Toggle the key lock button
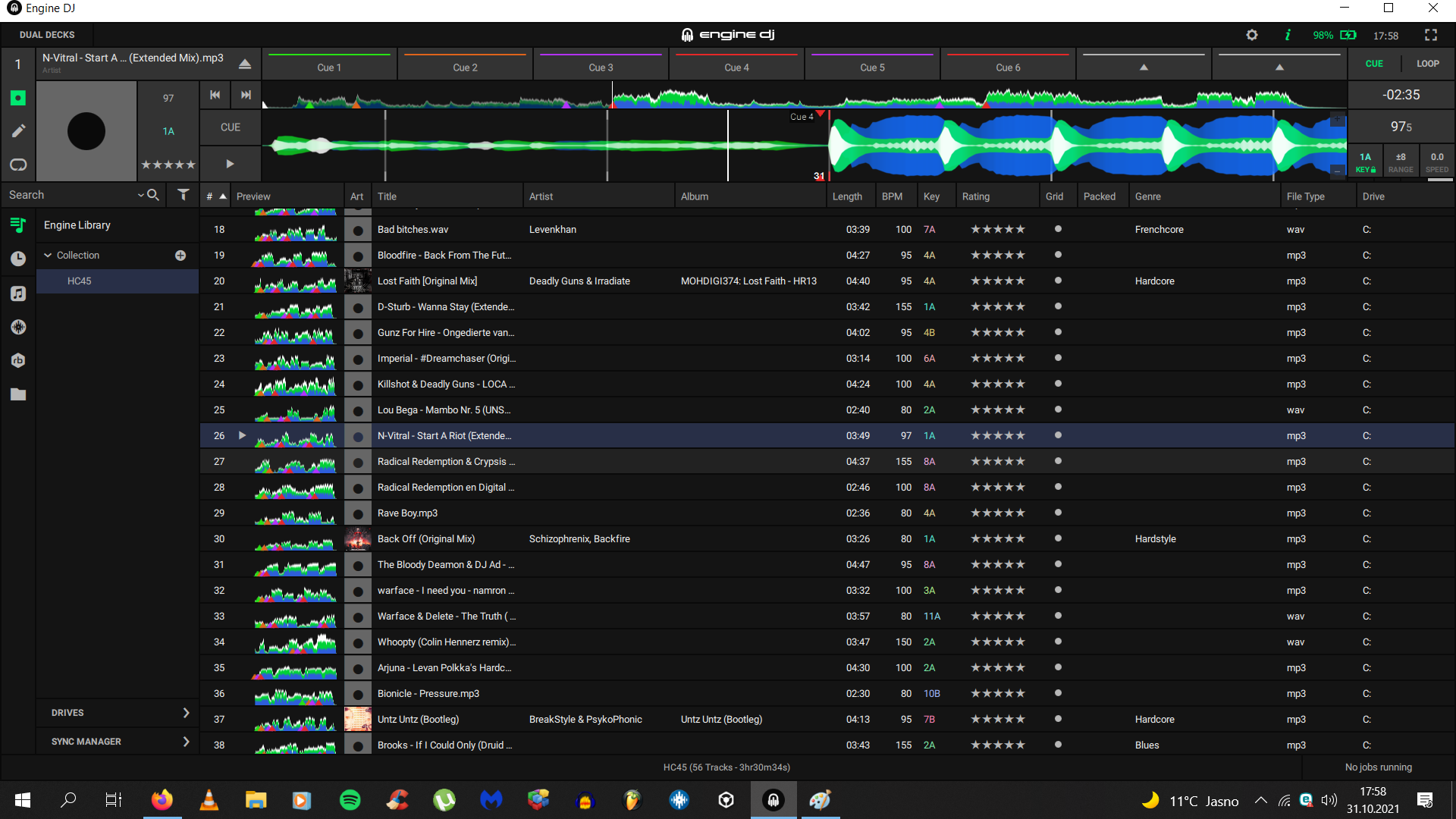 tap(1365, 162)
